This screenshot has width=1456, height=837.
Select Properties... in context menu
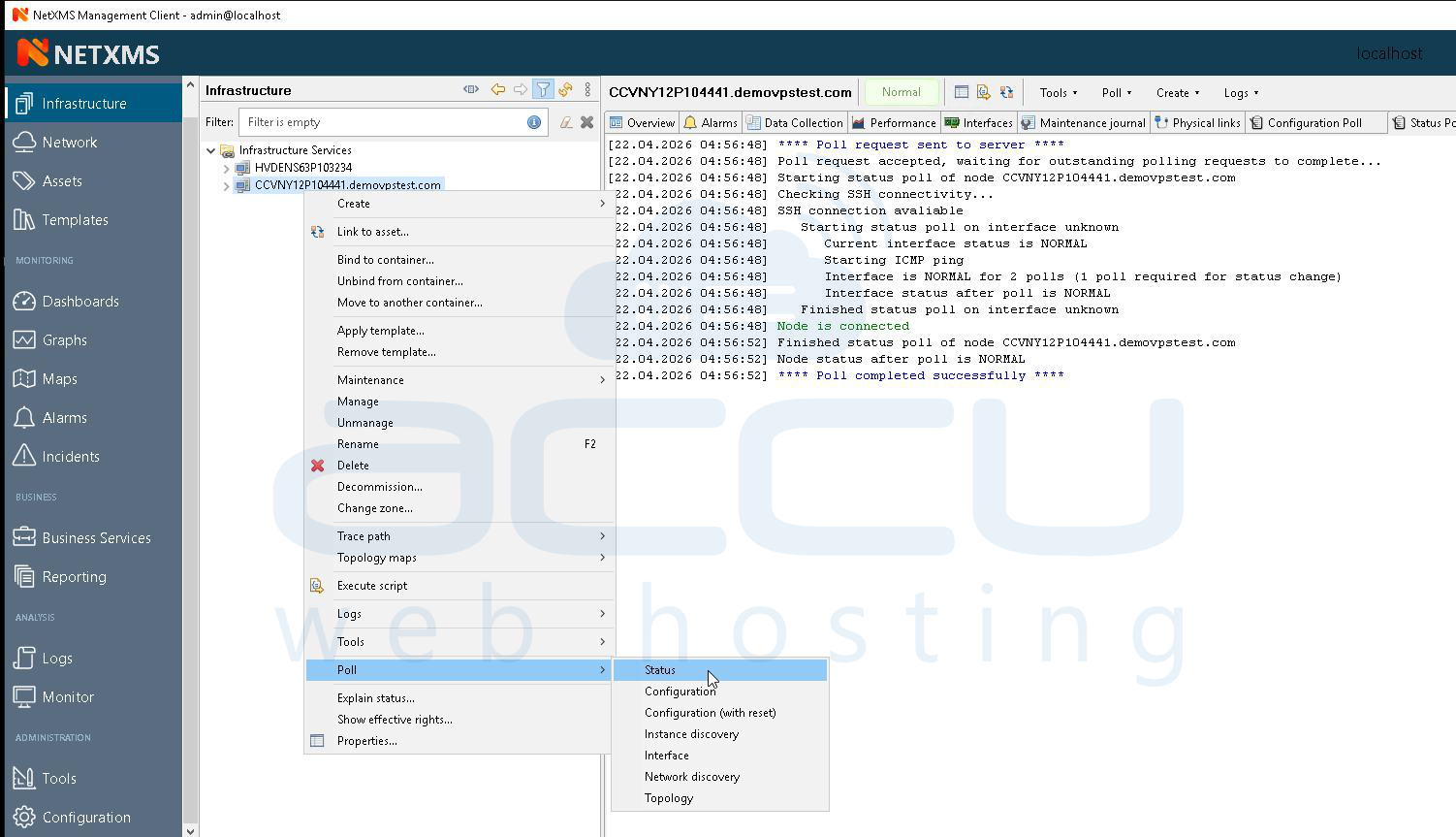click(x=459, y=741)
